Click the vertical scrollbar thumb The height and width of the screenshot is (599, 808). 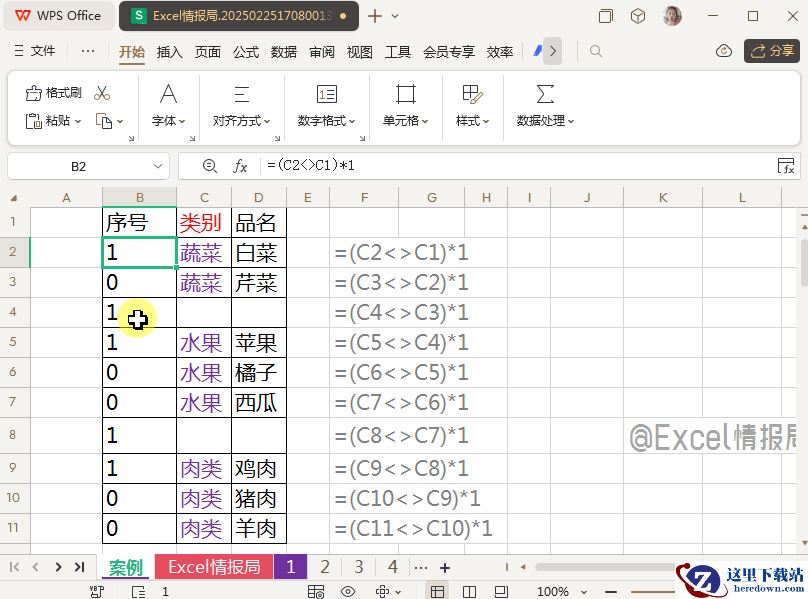pos(804,262)
